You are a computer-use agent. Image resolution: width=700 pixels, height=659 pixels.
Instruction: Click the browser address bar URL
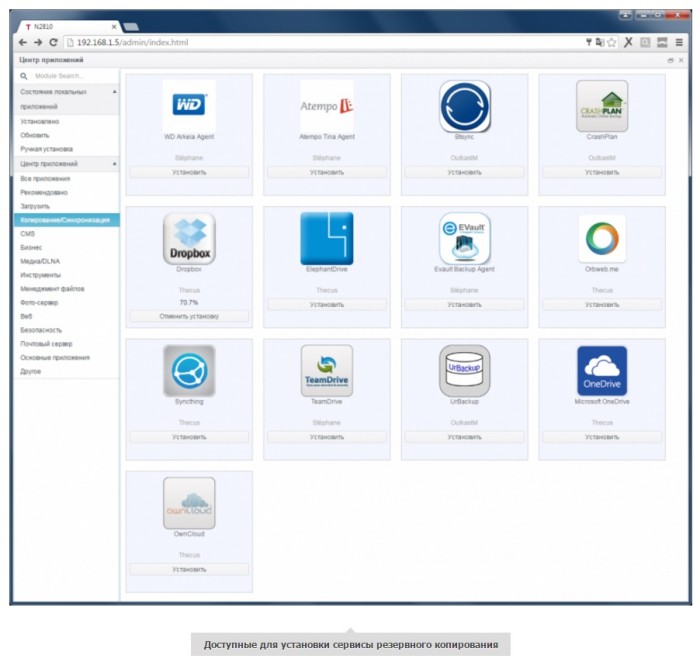coord(133,42)
